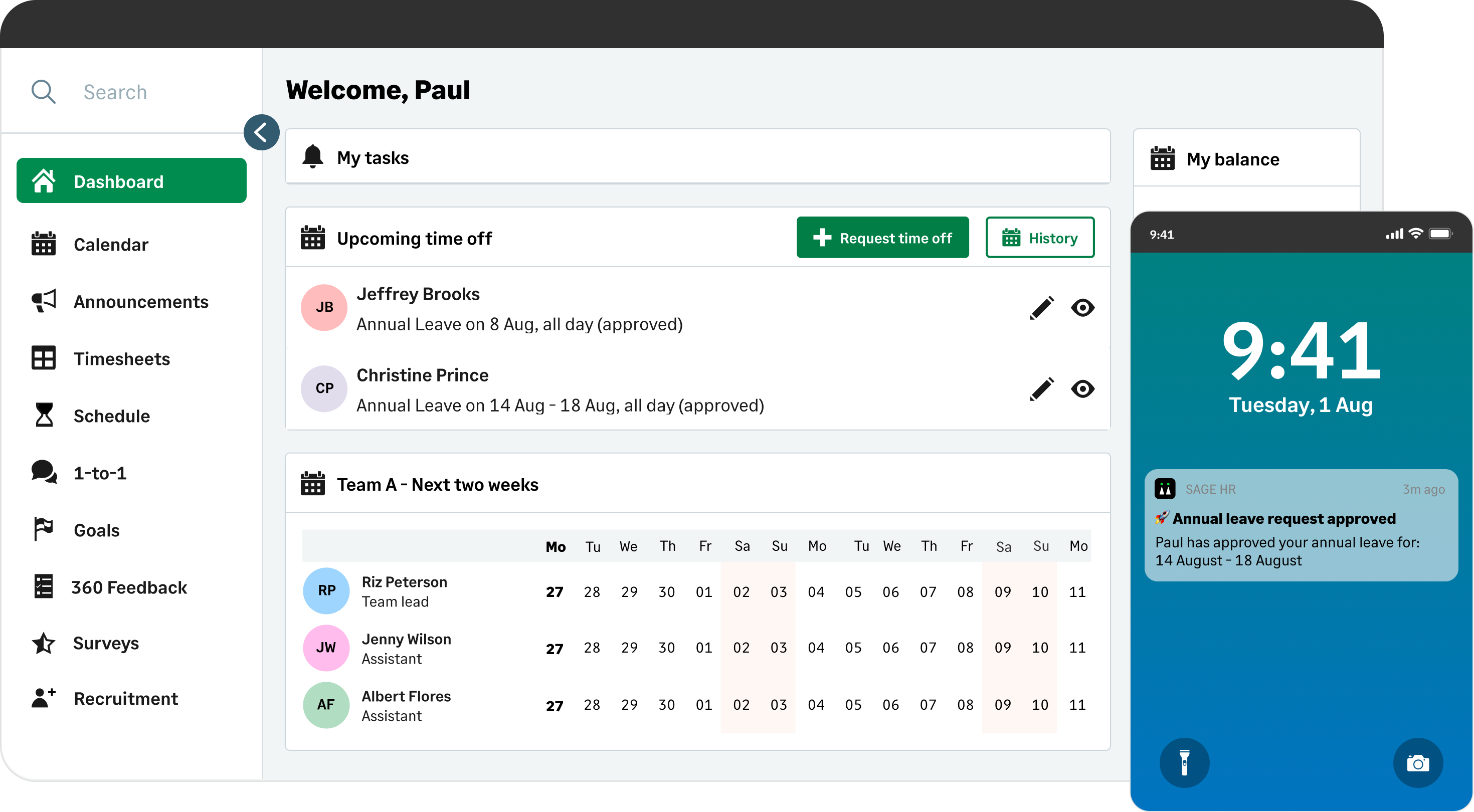The image size is (1474, 812).
Task: Click the Schedule hourglass icon
Action: (44, 416)
